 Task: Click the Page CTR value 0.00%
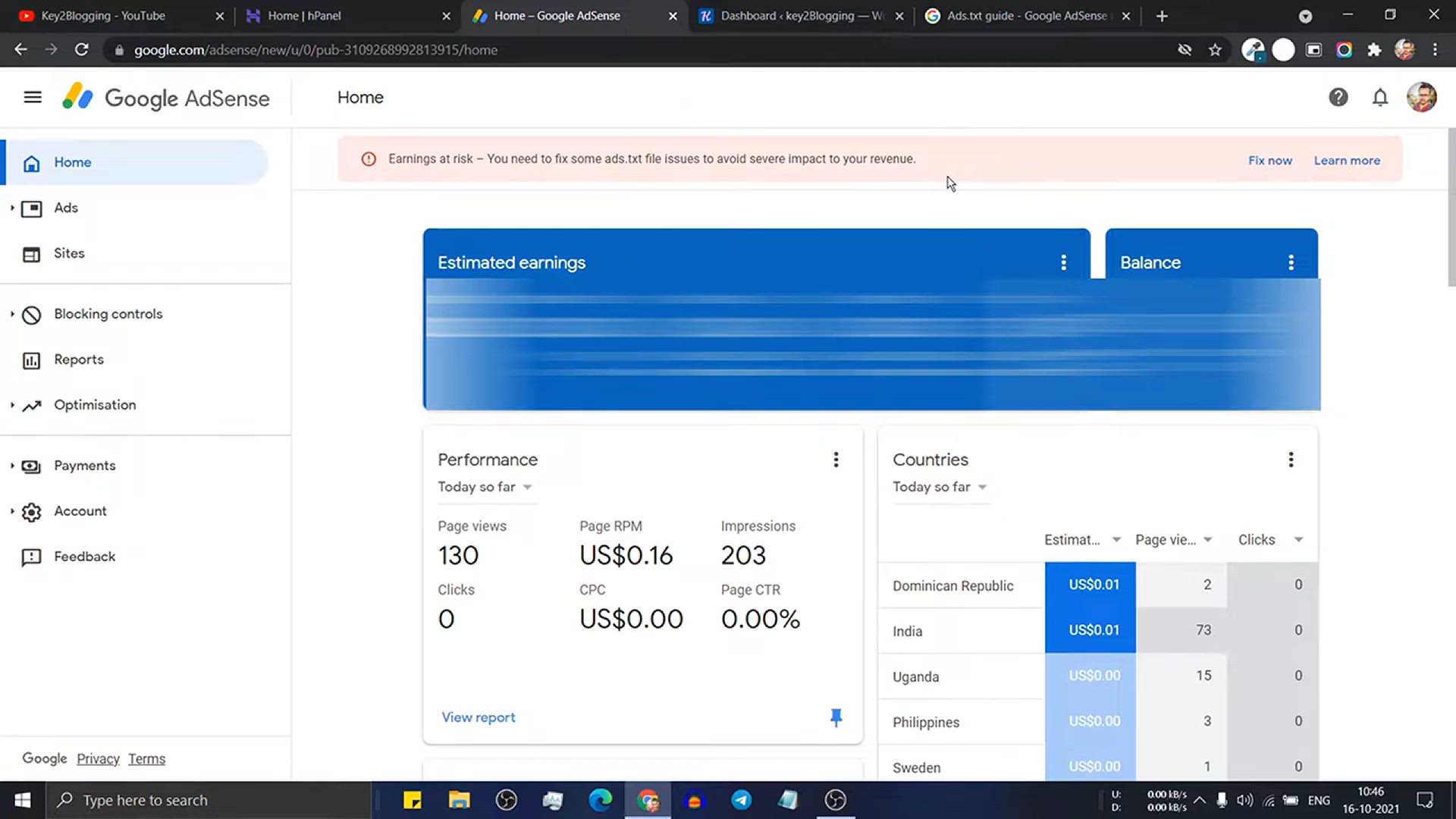click(x=761, y=620)
